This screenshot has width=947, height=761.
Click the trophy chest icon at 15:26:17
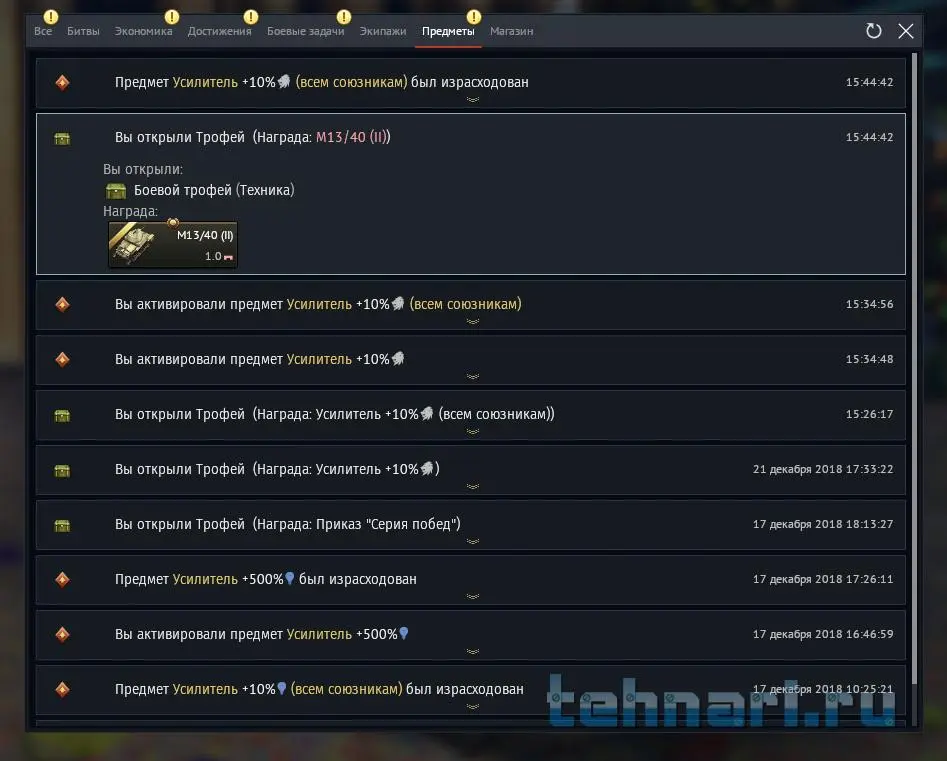tap(62, 416)
